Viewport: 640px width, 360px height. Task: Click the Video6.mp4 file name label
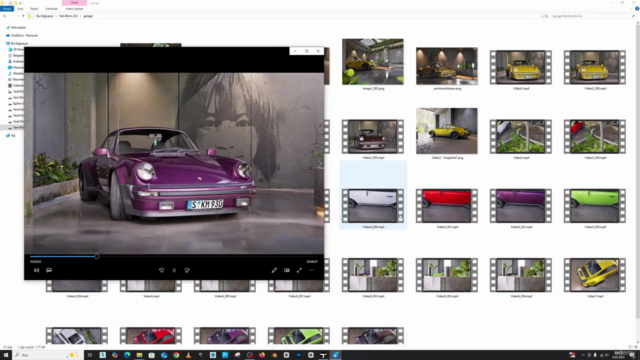pos(151,296)
